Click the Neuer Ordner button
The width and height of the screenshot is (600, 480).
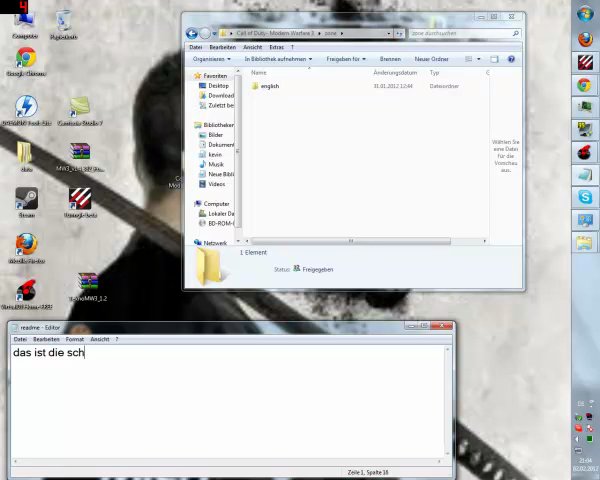point(432,59)
